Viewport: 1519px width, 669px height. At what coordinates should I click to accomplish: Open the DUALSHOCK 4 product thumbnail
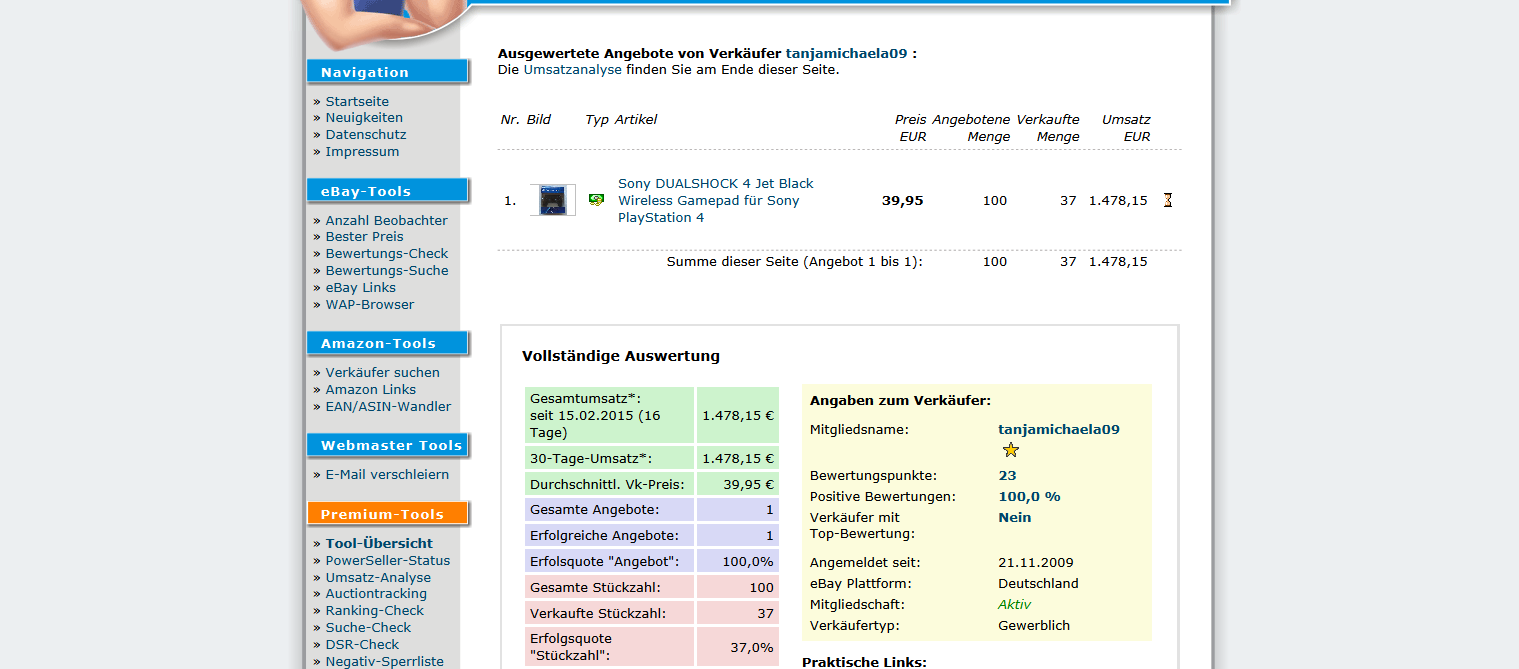coord(552,200)
